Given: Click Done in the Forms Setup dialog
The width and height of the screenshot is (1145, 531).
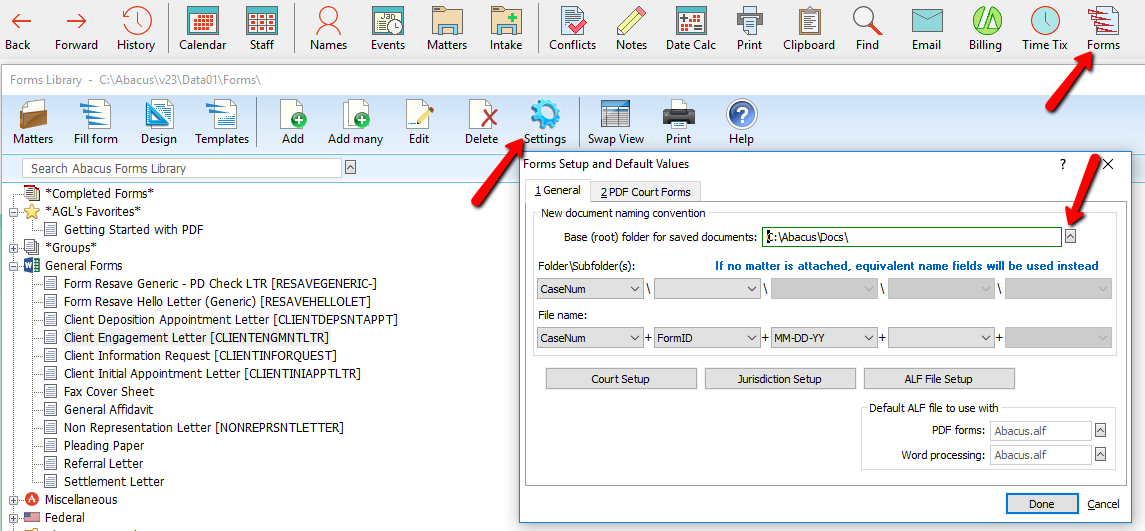Looking at the screenshot, I should [1041, 504].
